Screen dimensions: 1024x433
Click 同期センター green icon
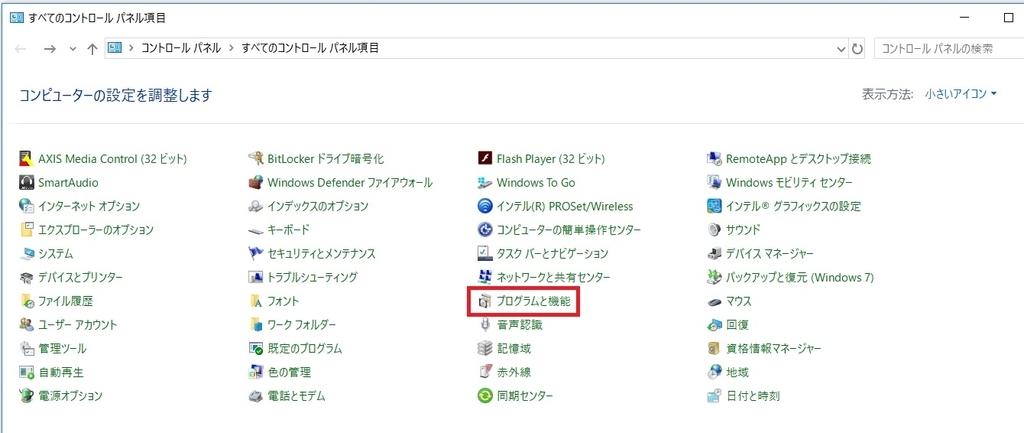(x=485, y=396)
